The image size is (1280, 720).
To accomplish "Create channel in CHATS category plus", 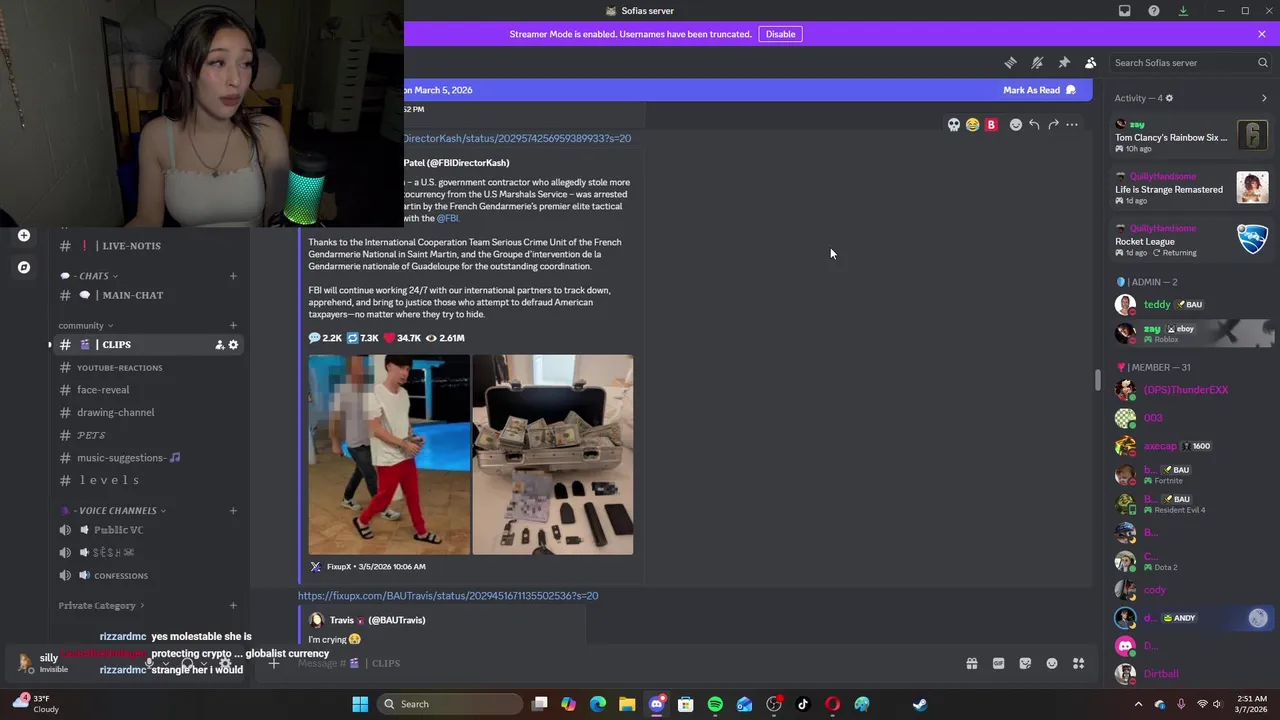I will (233, 276).
